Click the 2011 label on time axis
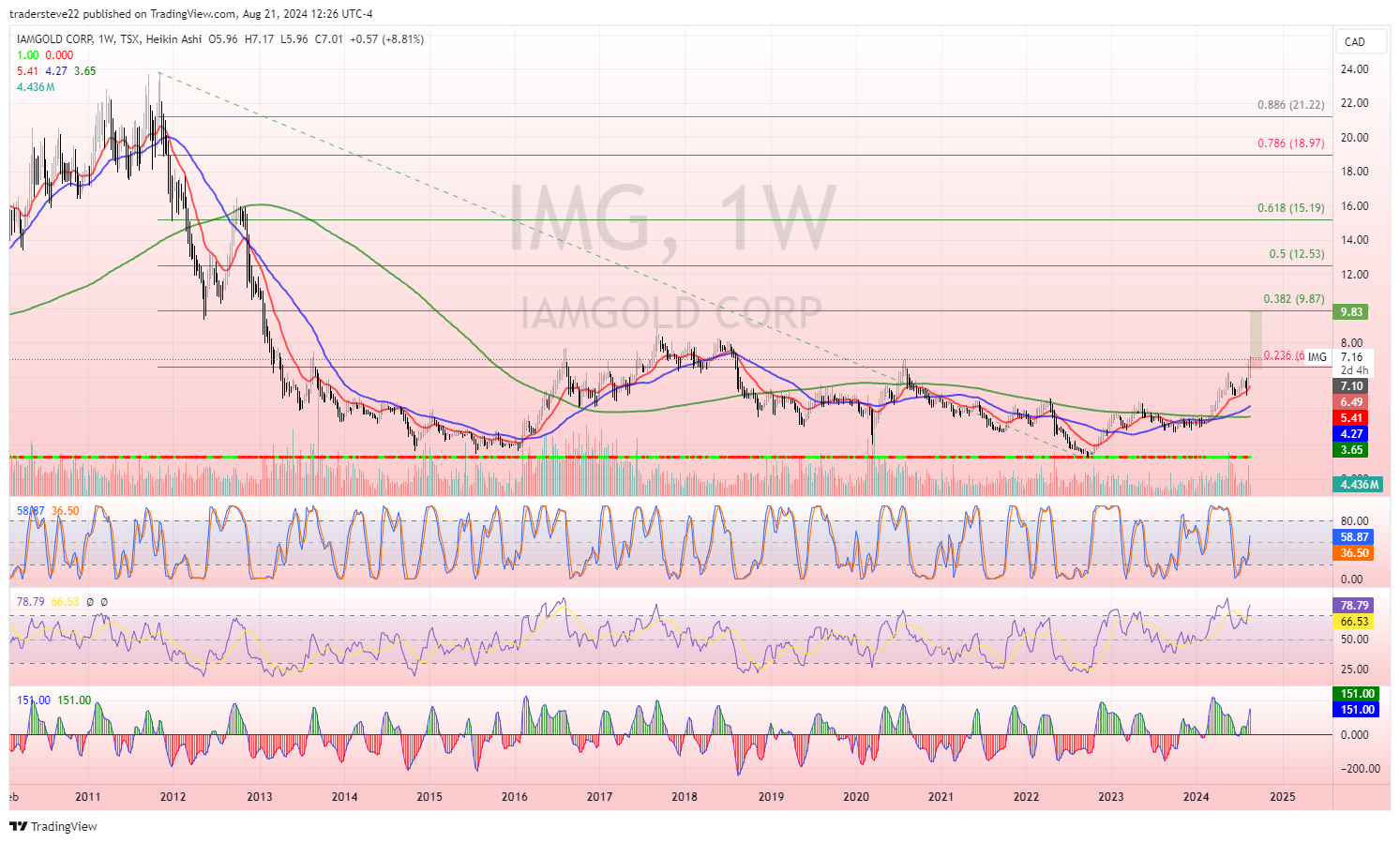This screenshot has height=843, width=1400. point(87,797)
